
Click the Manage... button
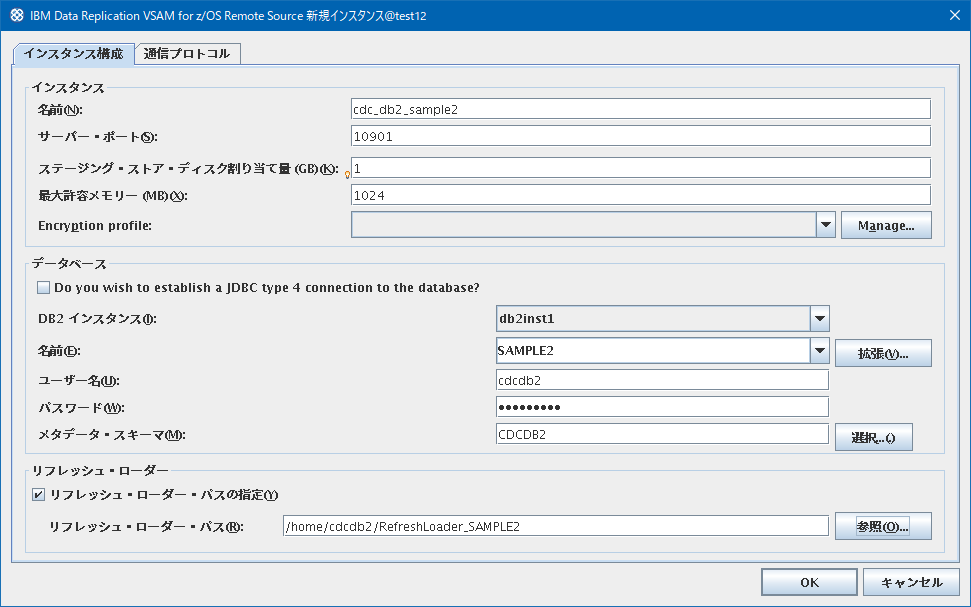click(x=886, y=225)
